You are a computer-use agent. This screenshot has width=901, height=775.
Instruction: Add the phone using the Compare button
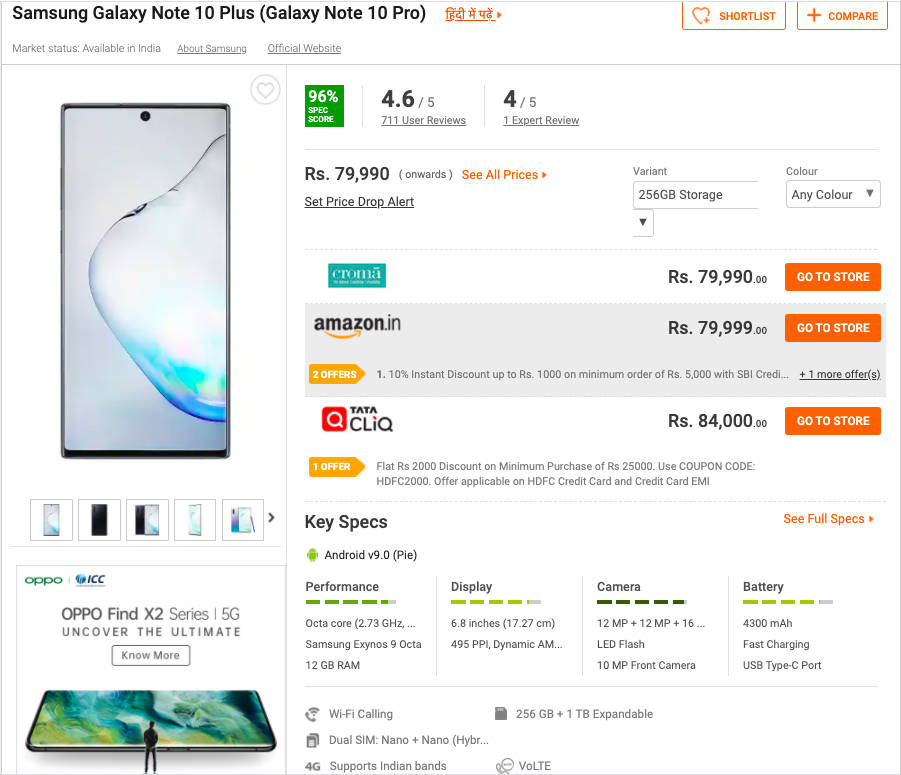(842, 16)
